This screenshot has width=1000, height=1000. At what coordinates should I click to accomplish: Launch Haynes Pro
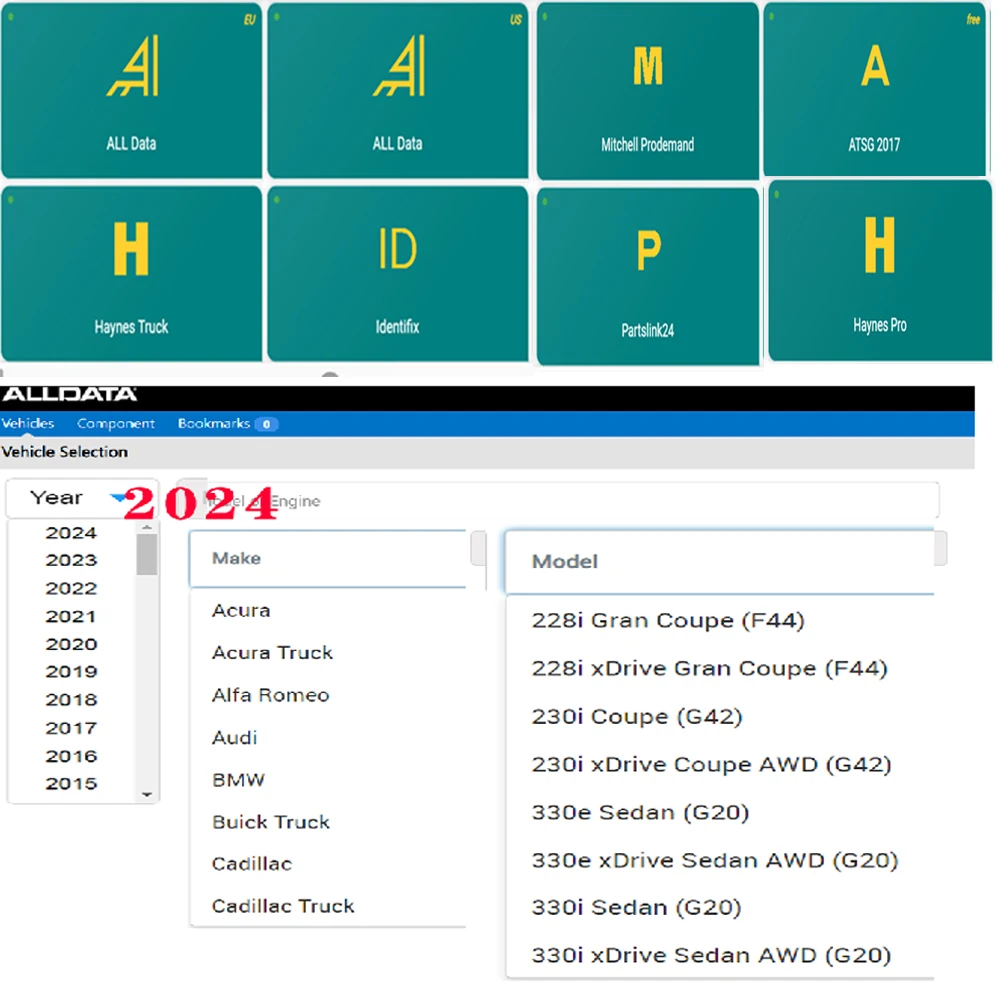point(879,272)
